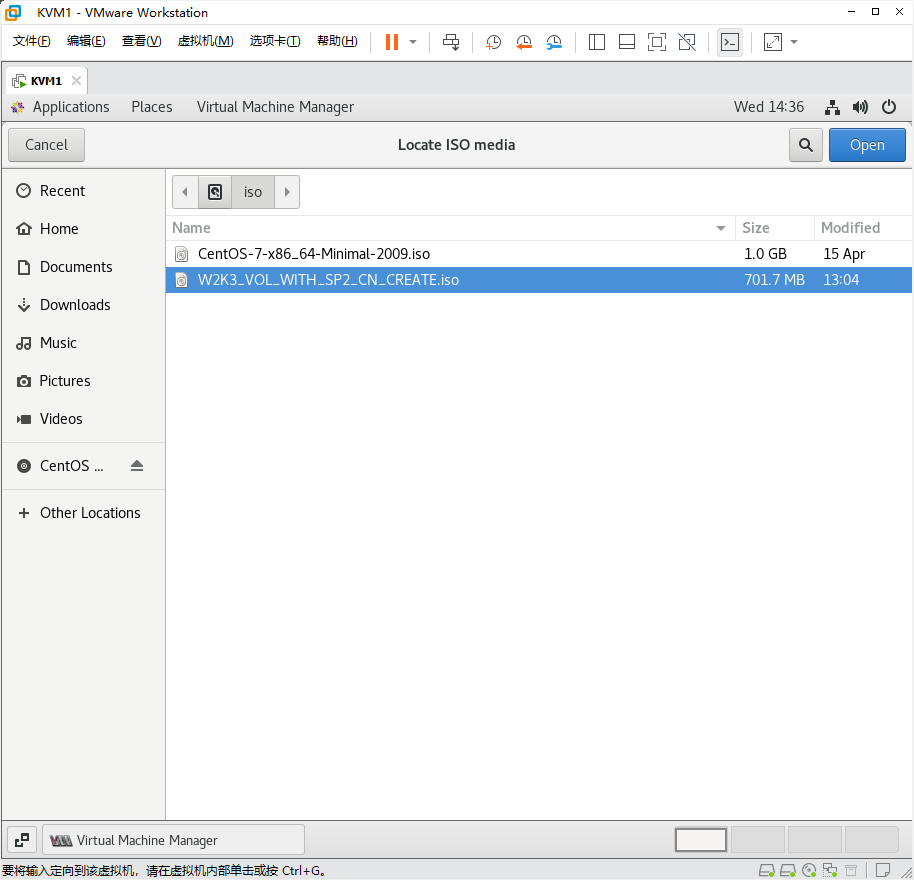Click the Send Ctrl+Alt+Del toolbar icon
Screen dimensions: 914x880
pos(451,42)
